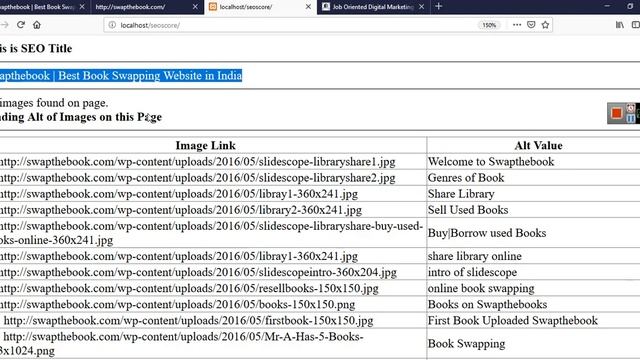
Task: Click the firstbook-150x150.jpg image link
Action: (x=188, y=320)
